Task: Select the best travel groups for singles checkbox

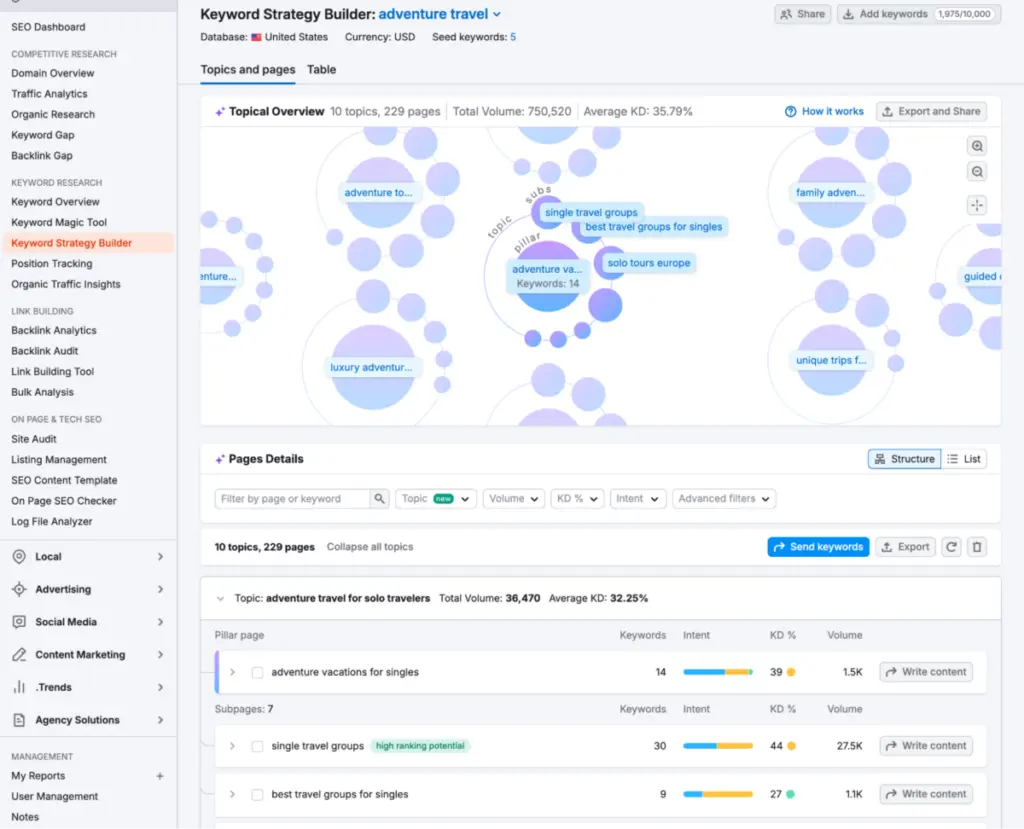Action: point(258,795)
